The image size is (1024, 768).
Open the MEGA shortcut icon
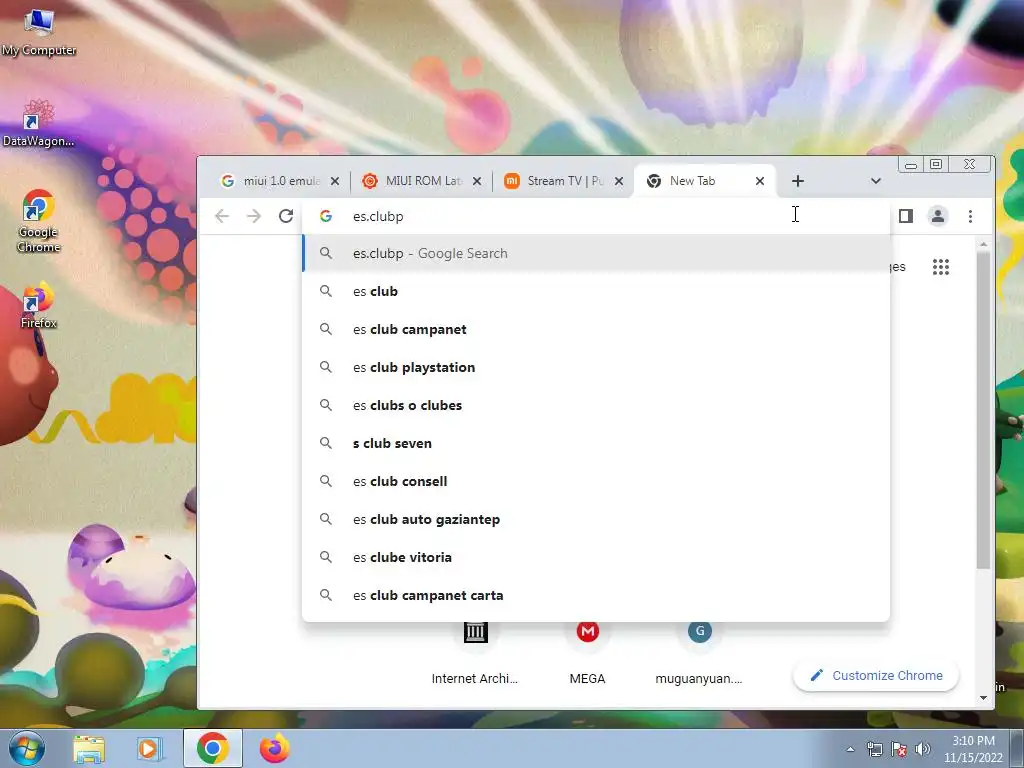pos(587,632)
